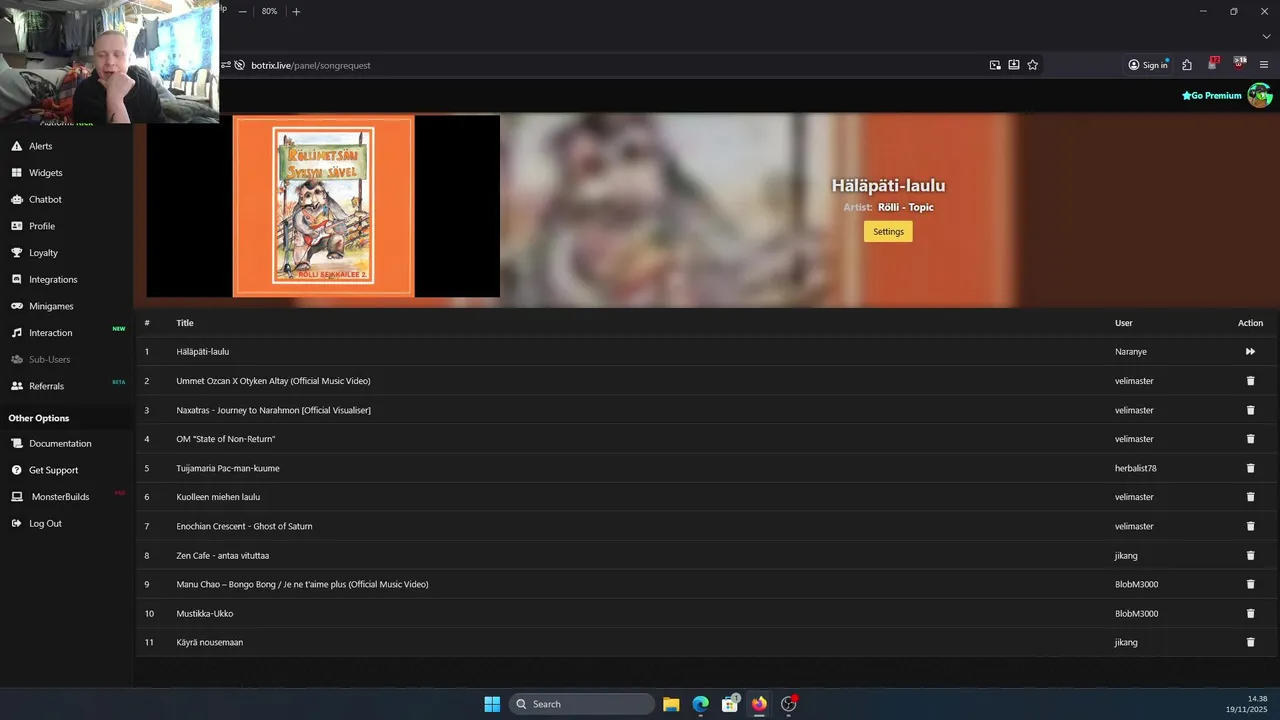
Task: Skip the currently playing Häläpäti-laulu song
Action: (x=1250, y=352)
